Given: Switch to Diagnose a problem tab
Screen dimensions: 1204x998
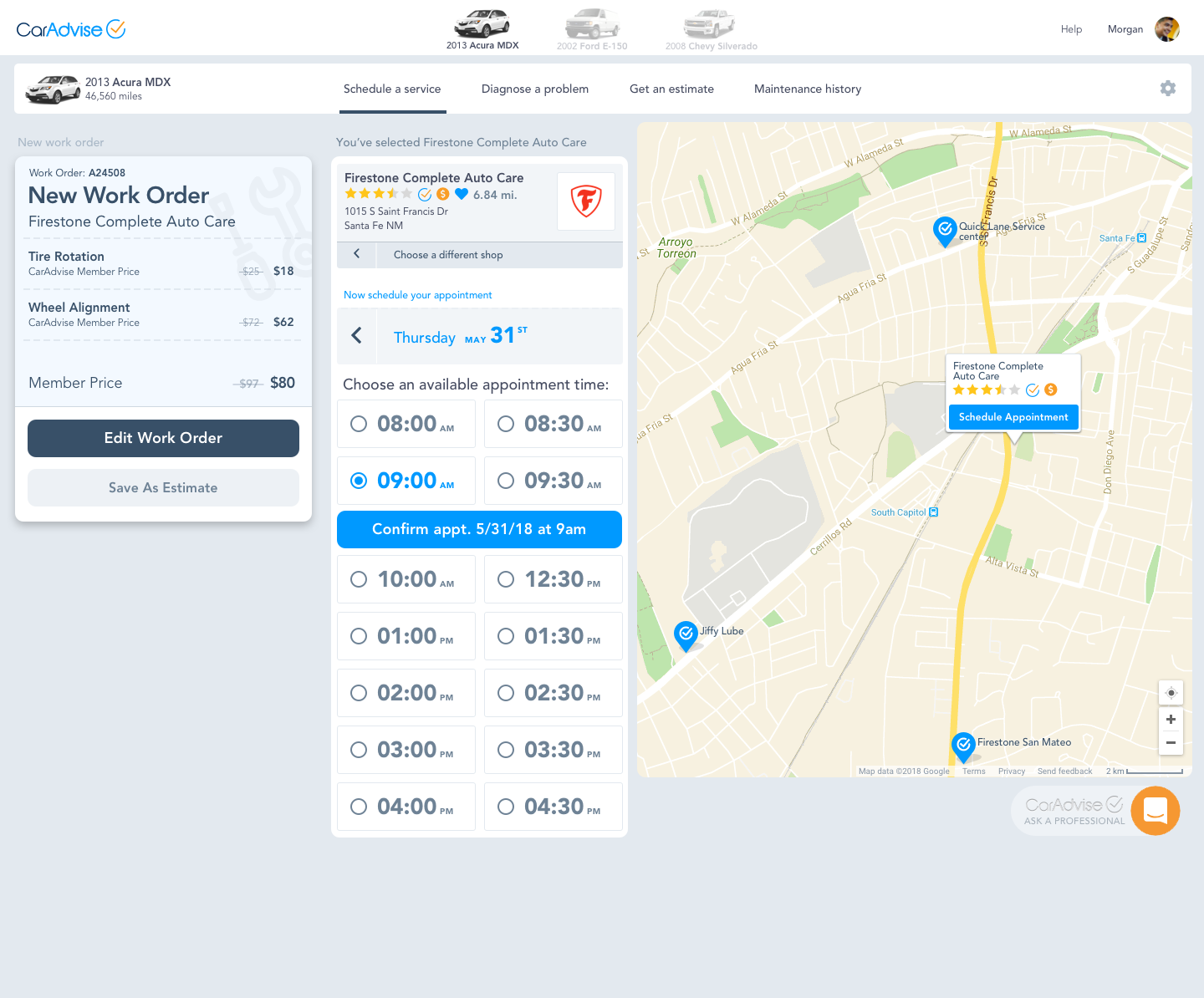Looking at the screenshot, I should point(535,89).
